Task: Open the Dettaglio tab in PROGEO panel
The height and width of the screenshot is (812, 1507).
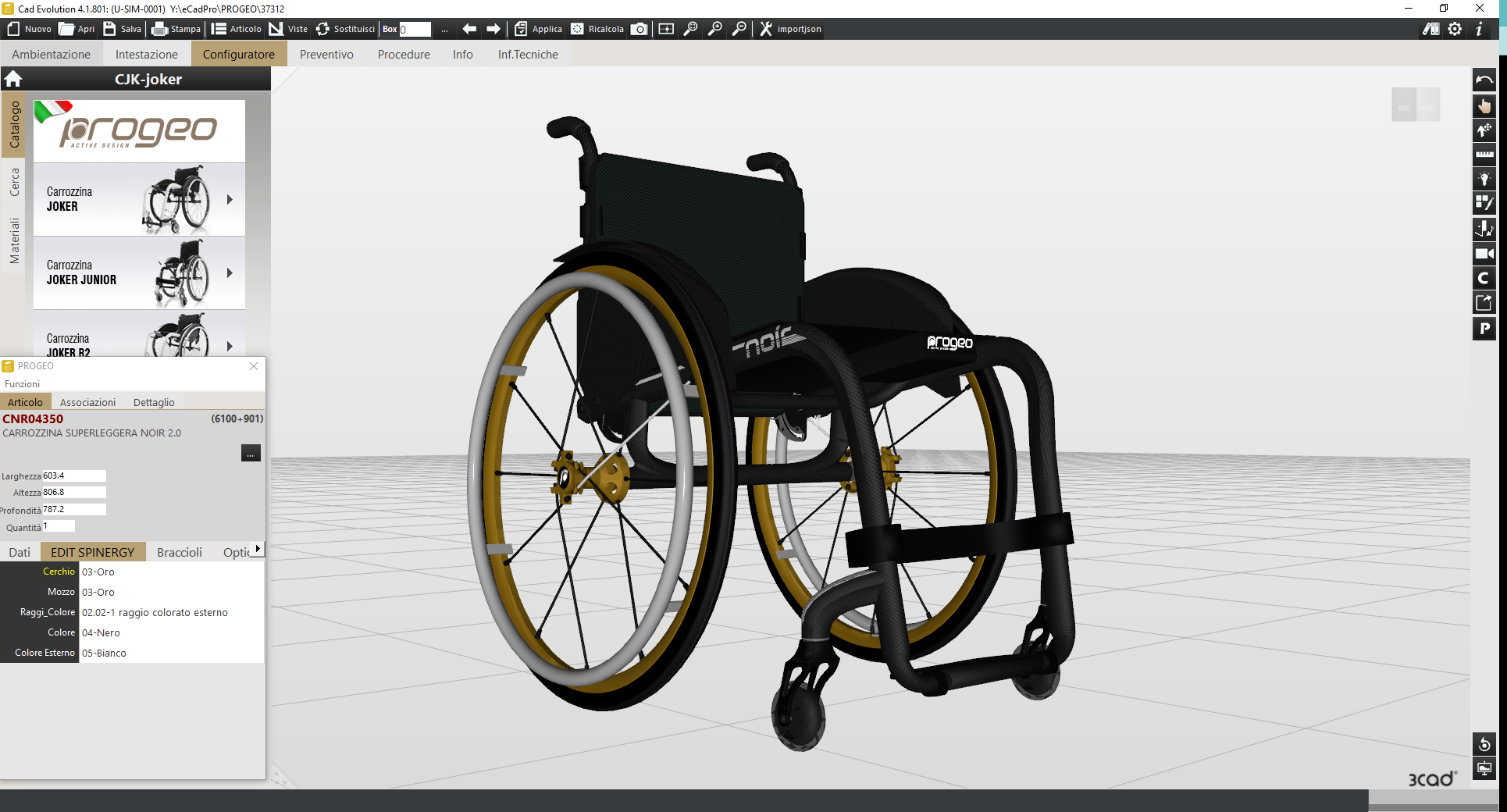Action: pos(154,402)
